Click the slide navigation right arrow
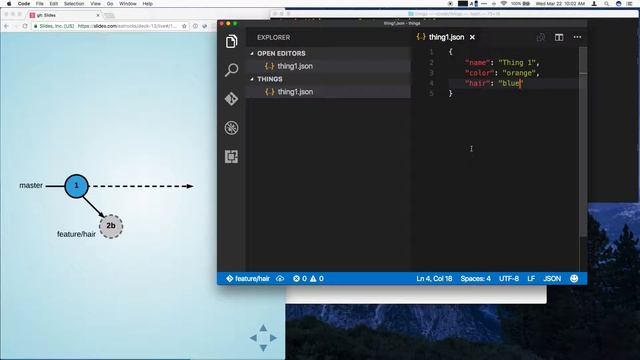Viewport: 640px width, 360px height. pyautogui.click(x=273, y=338)
